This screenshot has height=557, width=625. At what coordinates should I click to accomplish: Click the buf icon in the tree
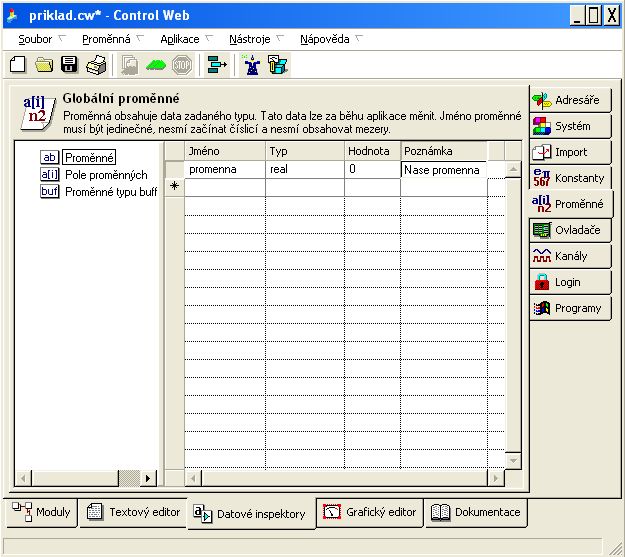click(49, 191)
